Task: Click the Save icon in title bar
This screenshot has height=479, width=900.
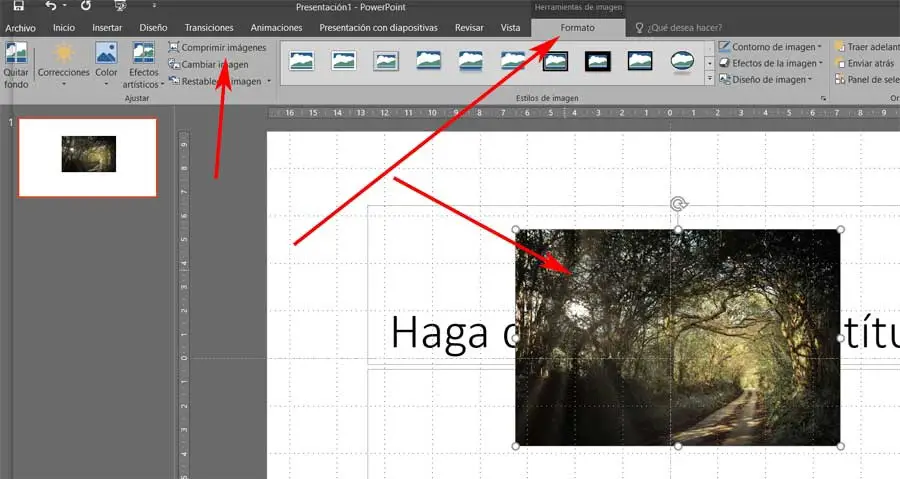Action: point(18,6)
